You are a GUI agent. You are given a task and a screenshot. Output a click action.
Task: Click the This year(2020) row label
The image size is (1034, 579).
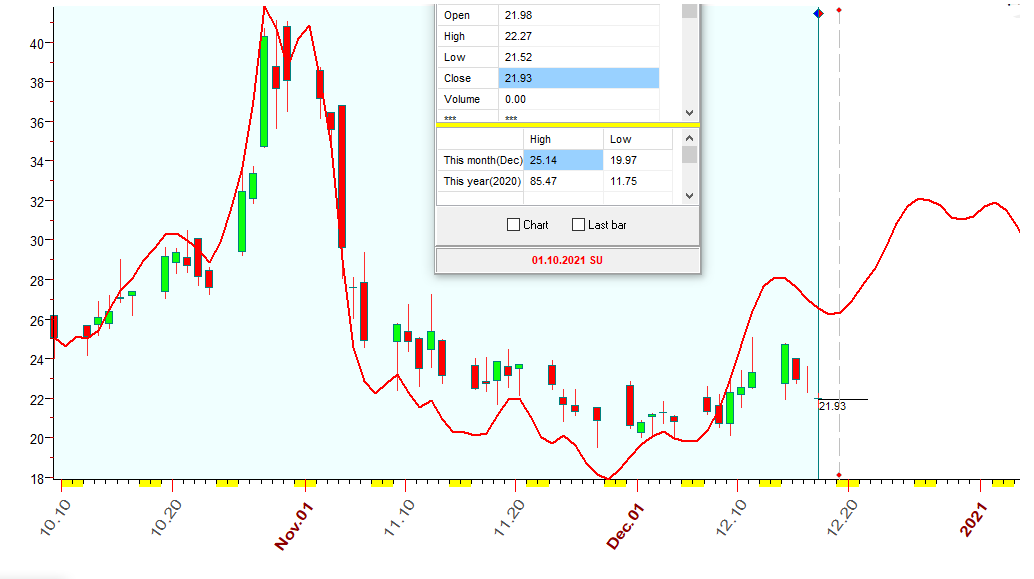pos(481,181)
